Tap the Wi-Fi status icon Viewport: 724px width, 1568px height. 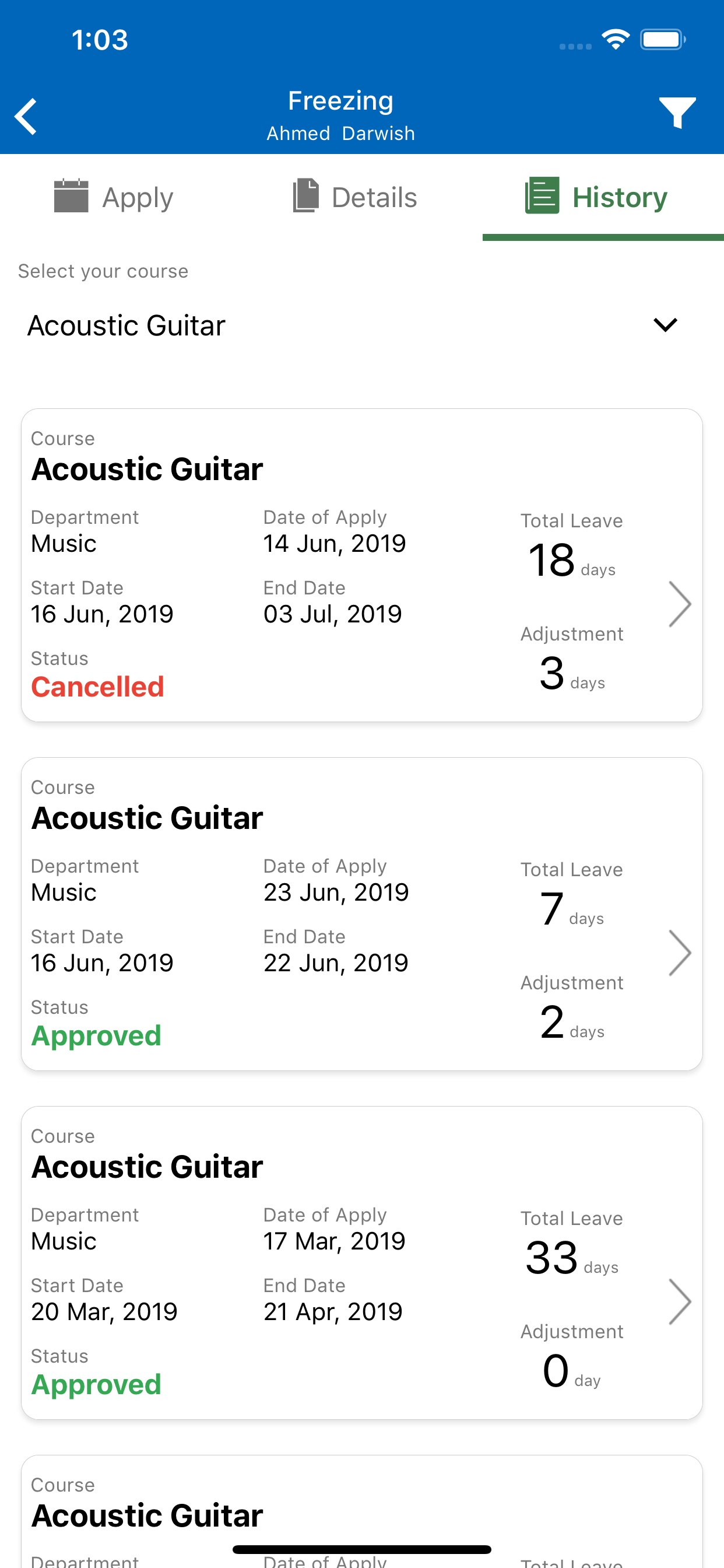tap(615, 40)
